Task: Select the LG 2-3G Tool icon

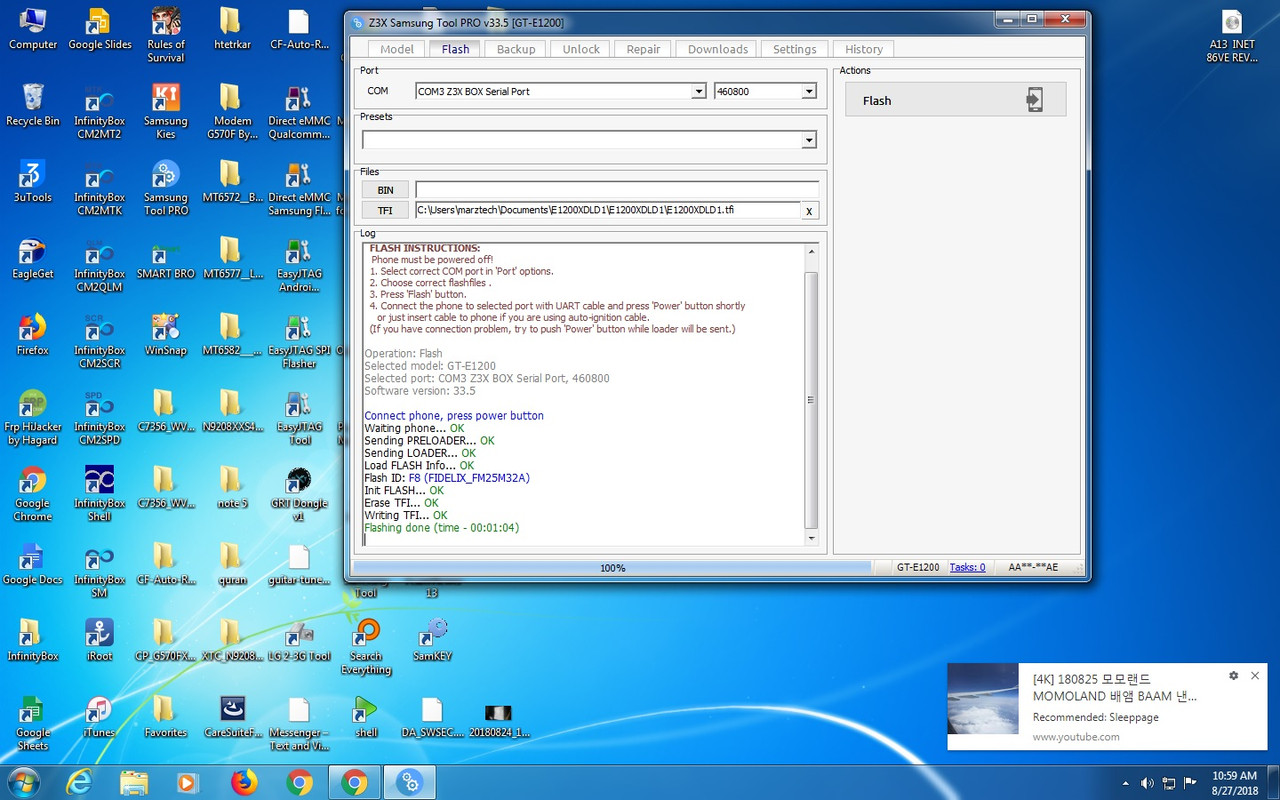Action: [x=298, y=641]
